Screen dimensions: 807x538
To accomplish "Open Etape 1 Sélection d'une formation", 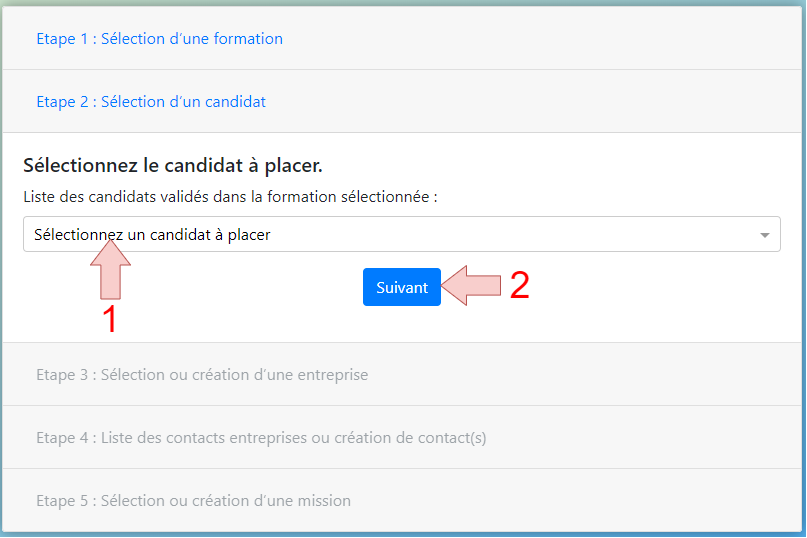I will tap(160, 39).
